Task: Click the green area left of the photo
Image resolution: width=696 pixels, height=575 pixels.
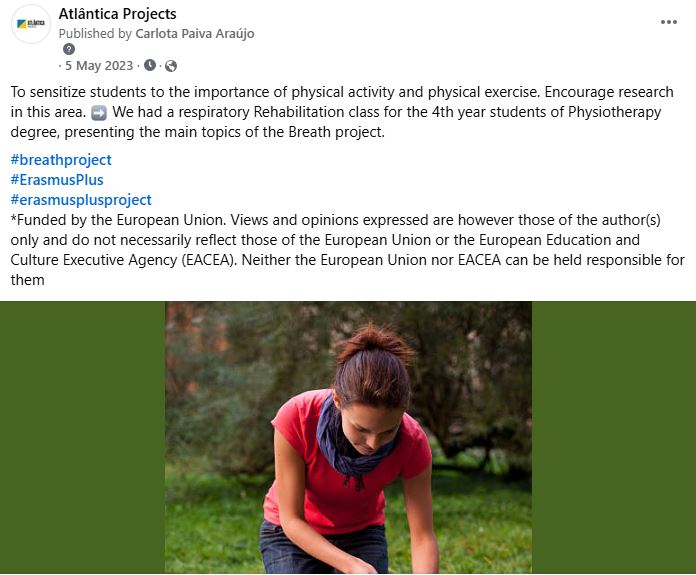Action: [x=82, y=438]
